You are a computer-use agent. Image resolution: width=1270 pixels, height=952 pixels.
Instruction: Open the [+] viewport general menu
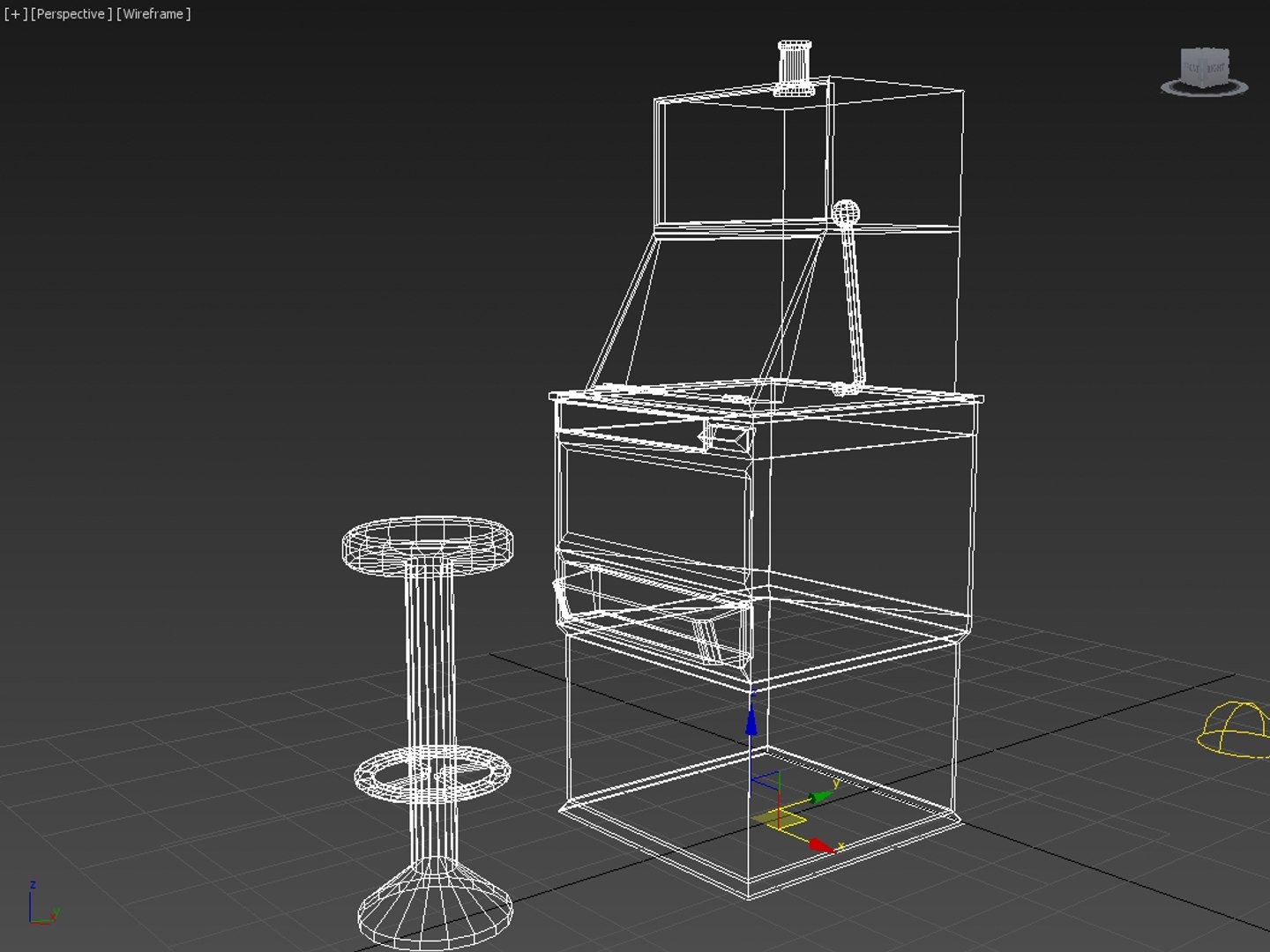pyautogui.click(x=16, y=14)
